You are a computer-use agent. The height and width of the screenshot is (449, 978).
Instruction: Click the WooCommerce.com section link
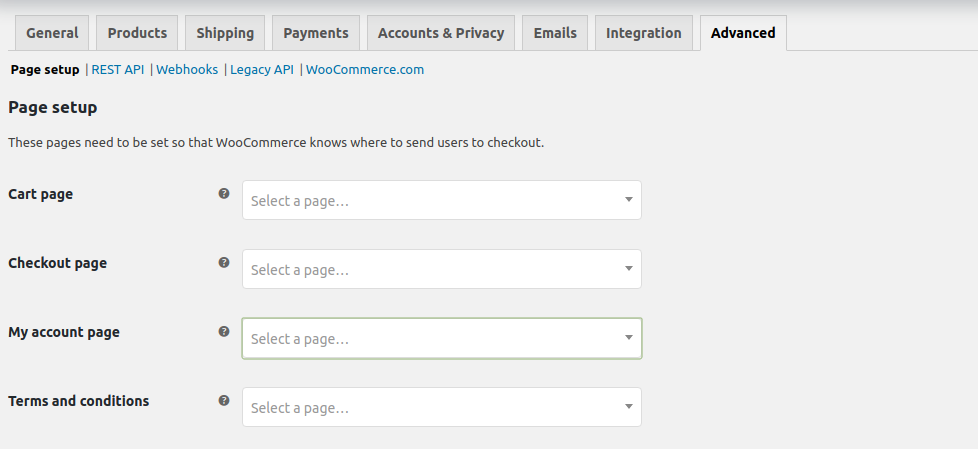coord(365,70)
